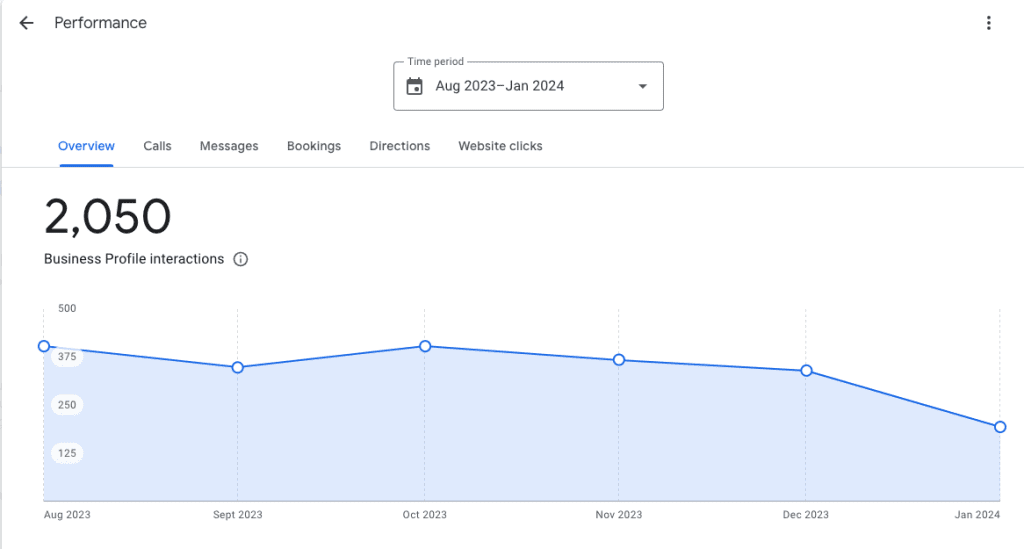The width and height of the screenshot is (1024, 549).
Task: Click the Business Profile interactions label
Action: pos(134,259)
